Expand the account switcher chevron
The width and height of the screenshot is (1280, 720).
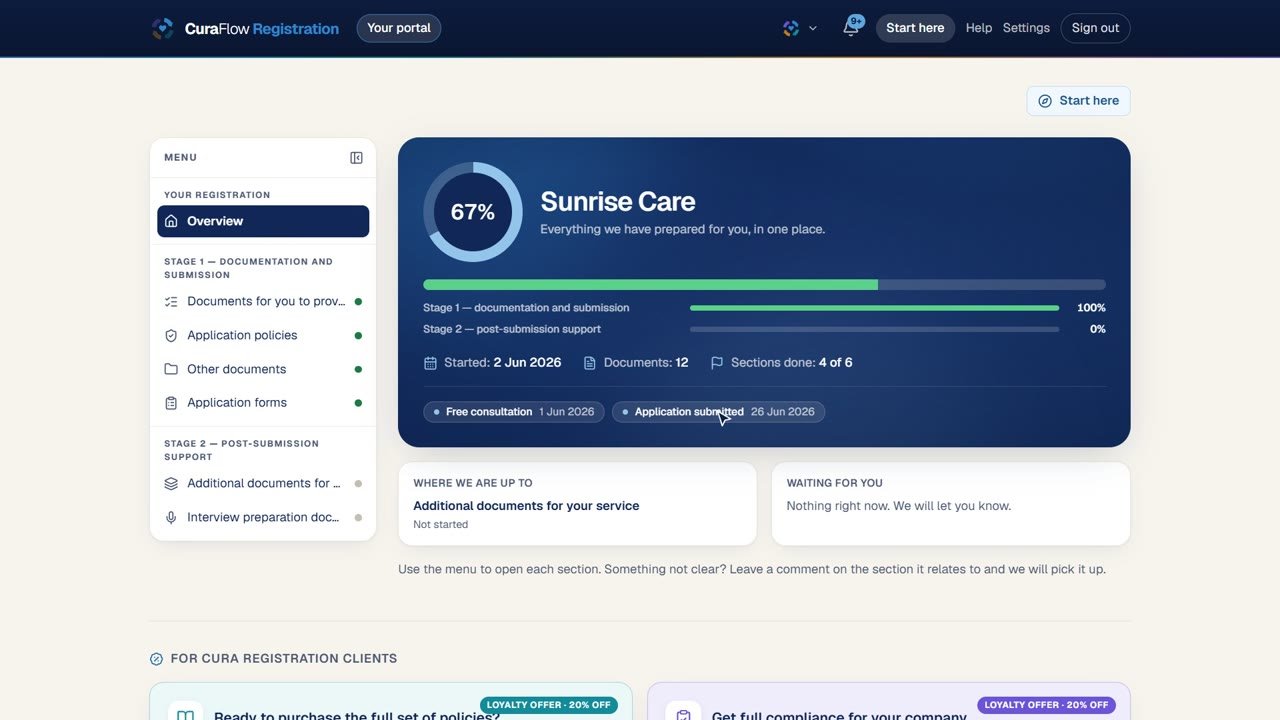click(813, 28)
